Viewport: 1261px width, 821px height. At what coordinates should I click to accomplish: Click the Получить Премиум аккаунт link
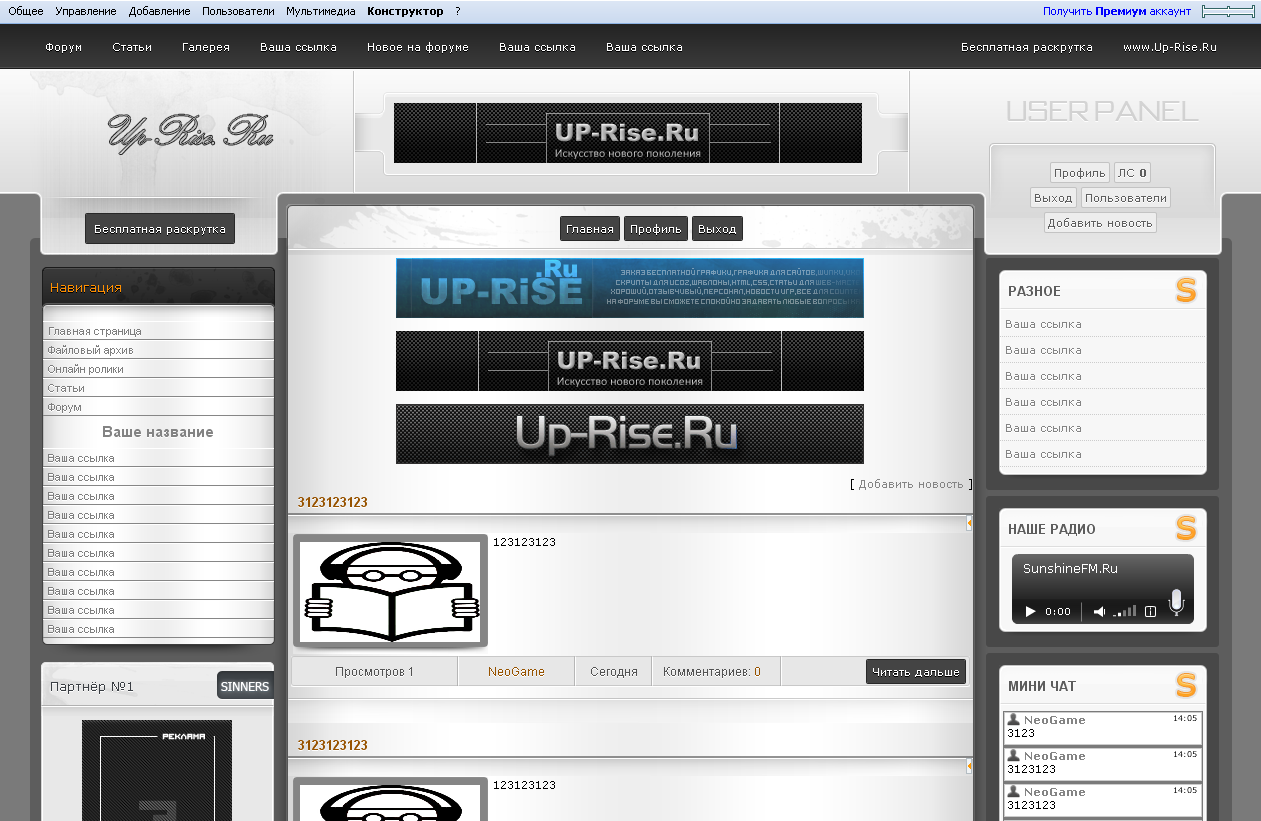(x=1117, y=11)
